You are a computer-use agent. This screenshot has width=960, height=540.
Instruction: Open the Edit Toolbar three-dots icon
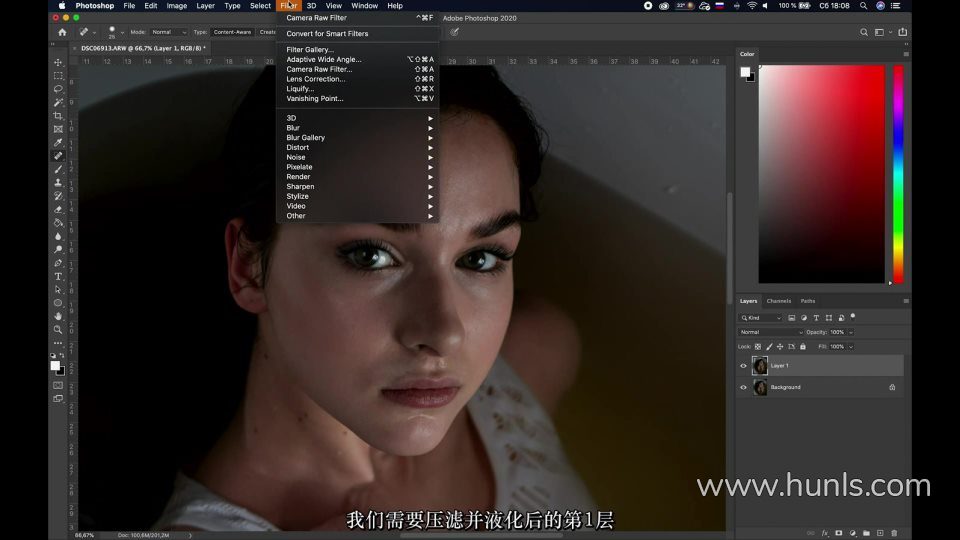click(x=58, y=343)
